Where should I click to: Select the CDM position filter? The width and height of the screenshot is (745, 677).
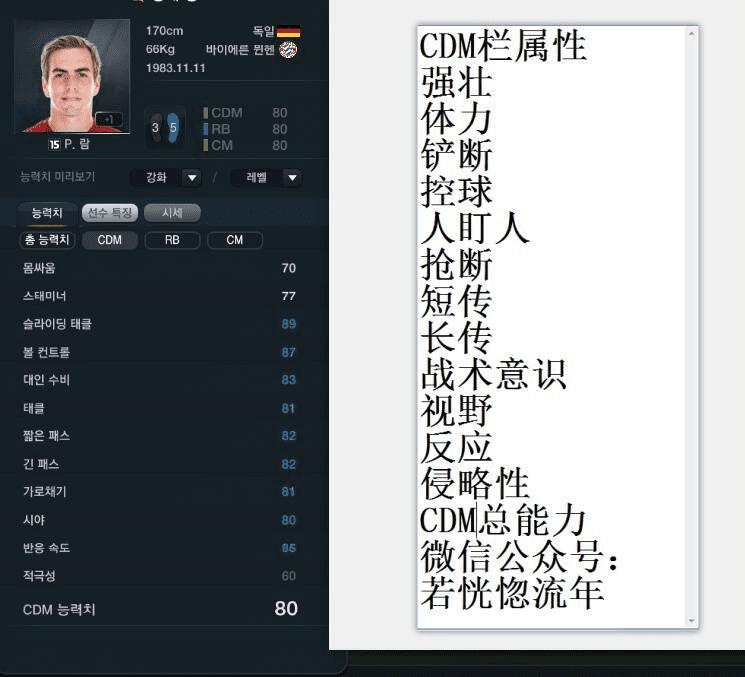point(110,240)
